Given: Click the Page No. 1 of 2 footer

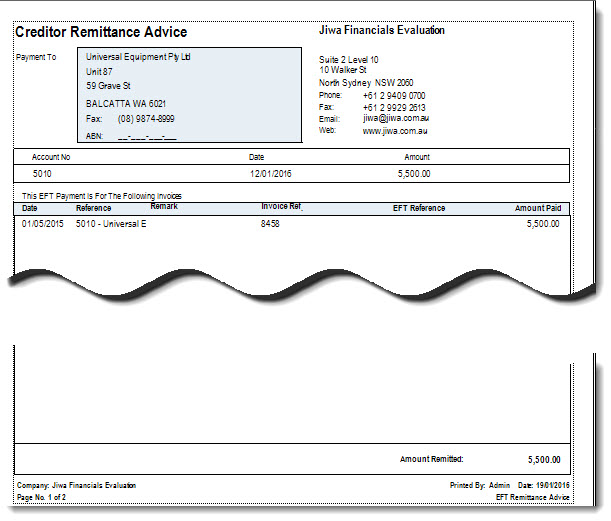Looking at the screenshot, I should click(x=41, y=497).
